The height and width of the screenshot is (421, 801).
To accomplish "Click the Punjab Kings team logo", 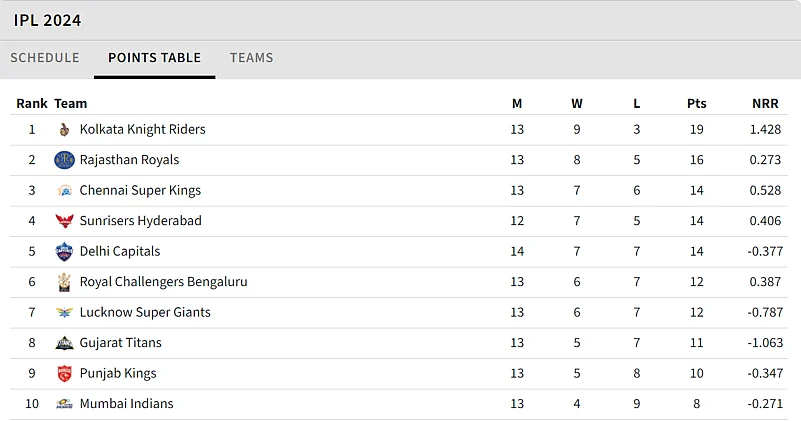I will click(x=64, y=373).
